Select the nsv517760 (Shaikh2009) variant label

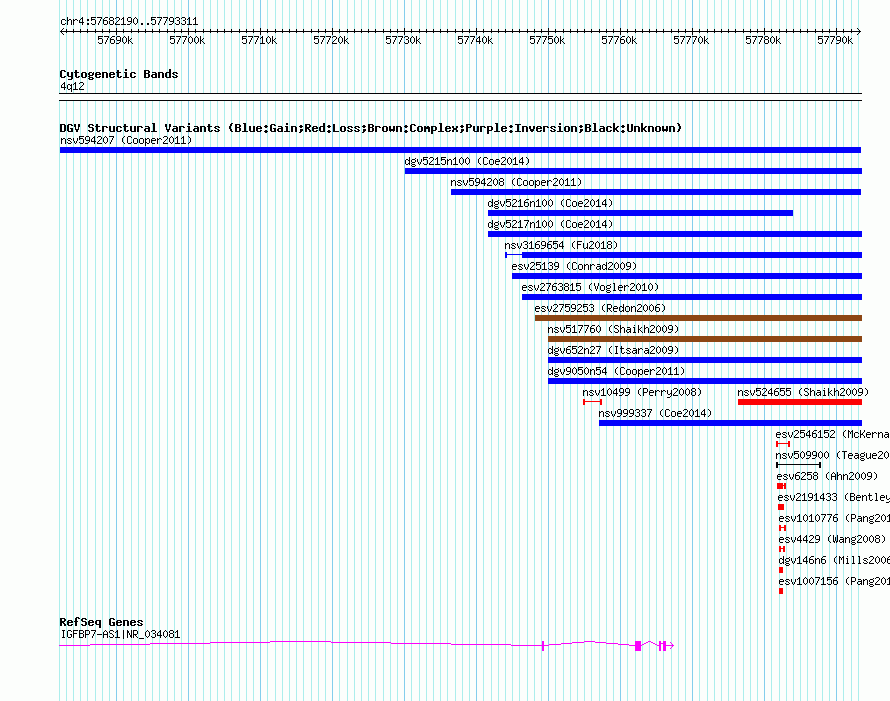pos(613,330)
